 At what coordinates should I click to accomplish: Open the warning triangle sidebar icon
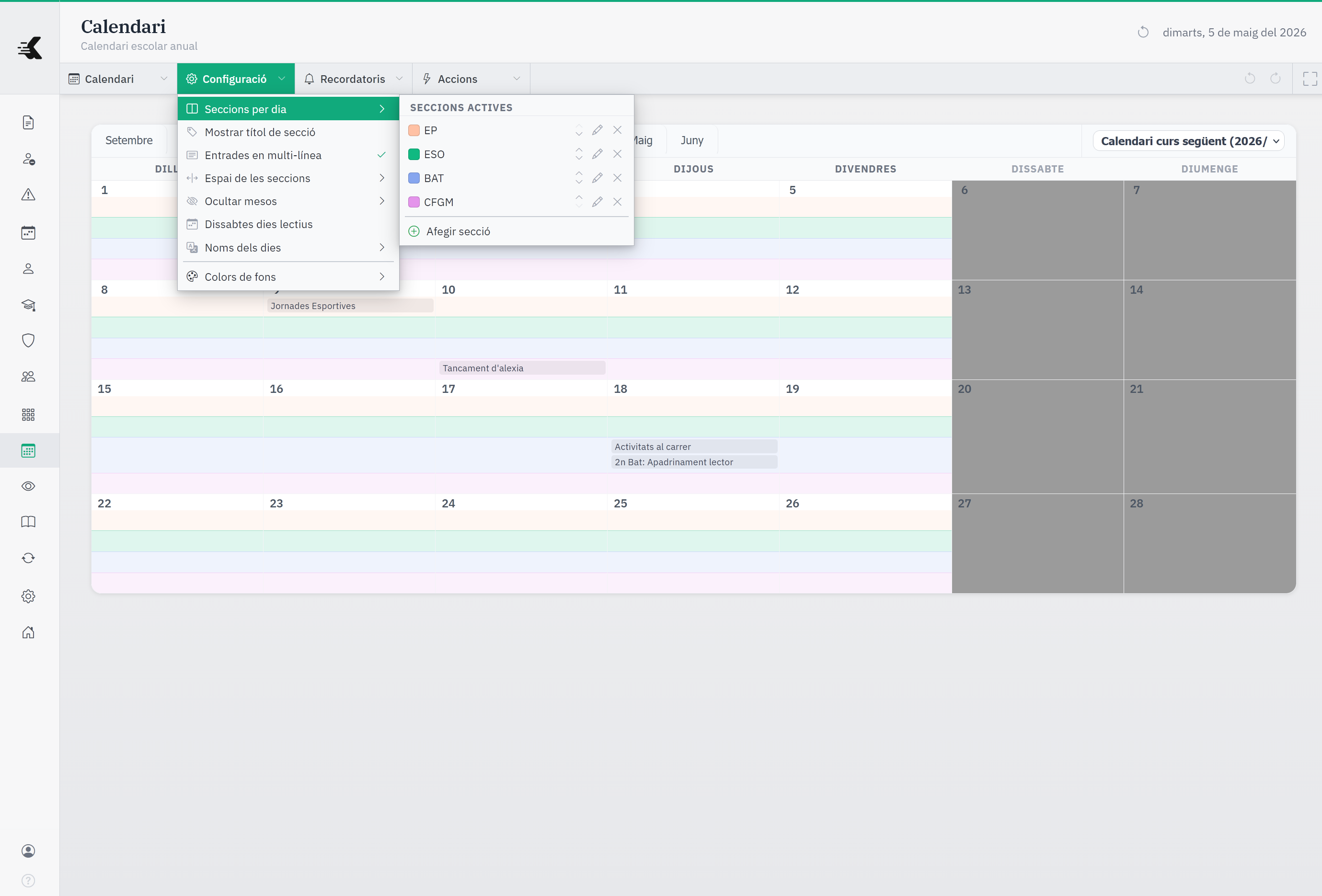coord(28,195)
